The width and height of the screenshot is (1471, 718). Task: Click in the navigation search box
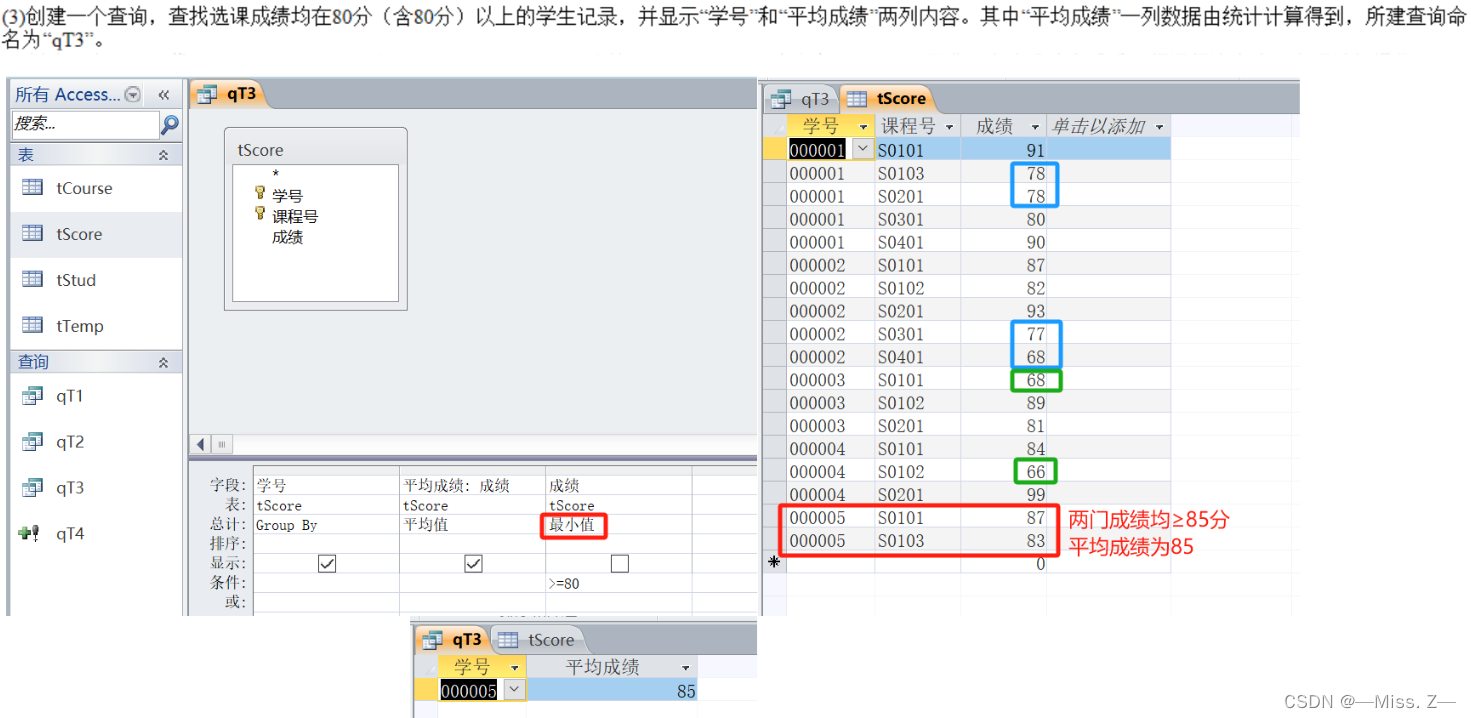click(x=85, y=124)
